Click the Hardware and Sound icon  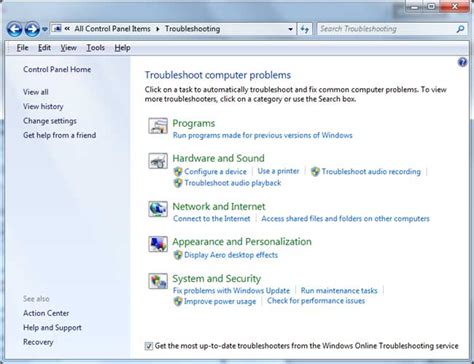coord(158,161)
